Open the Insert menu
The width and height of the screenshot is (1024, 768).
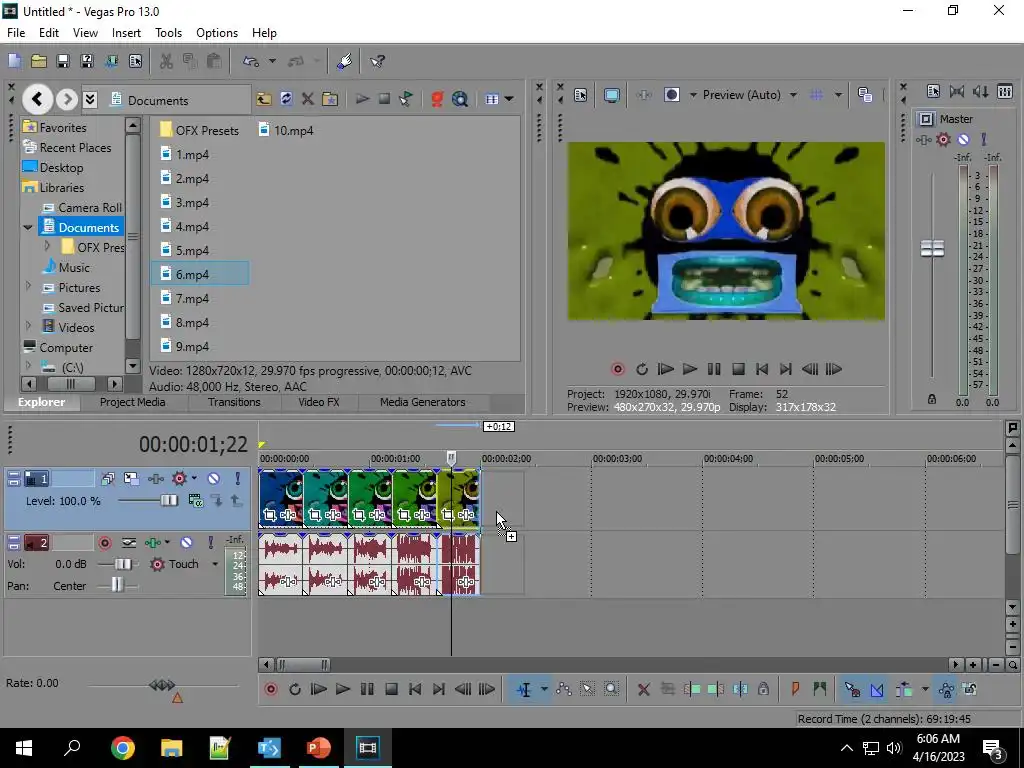126,33
